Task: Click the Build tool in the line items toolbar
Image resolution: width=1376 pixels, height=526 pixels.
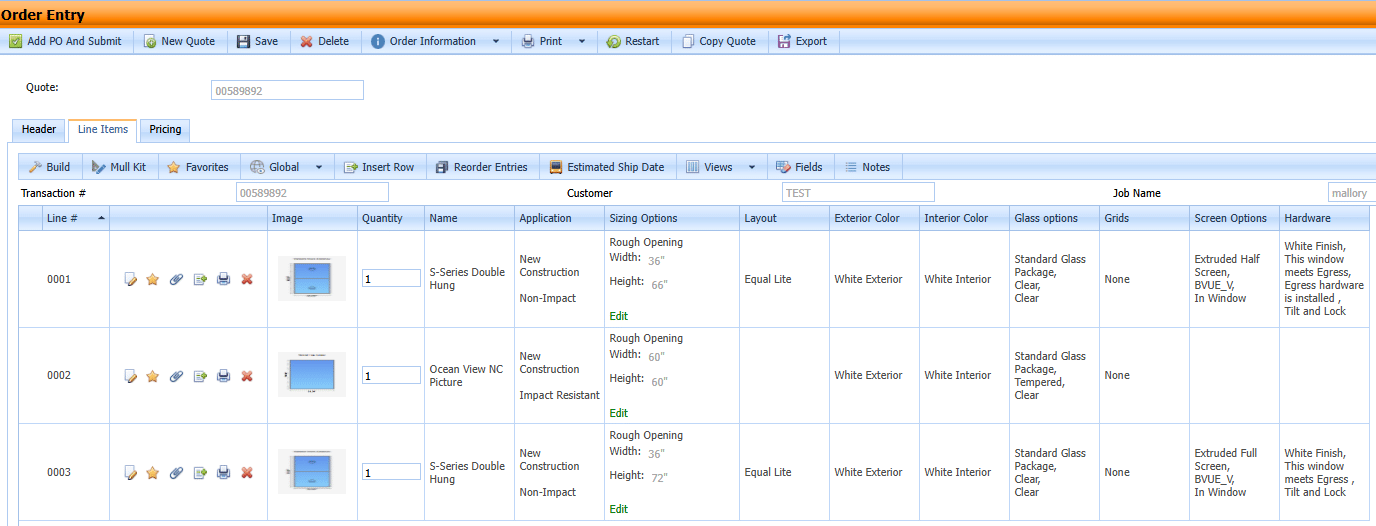Action: click(x=49, y=167)
